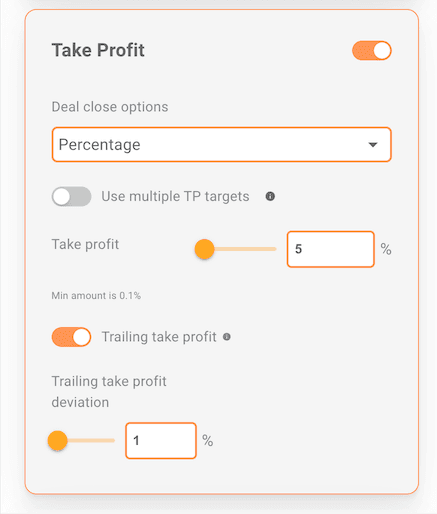
Task: Click info icon beside Trailing take profit
Action: pyautogui.click(x=227, y=337)
